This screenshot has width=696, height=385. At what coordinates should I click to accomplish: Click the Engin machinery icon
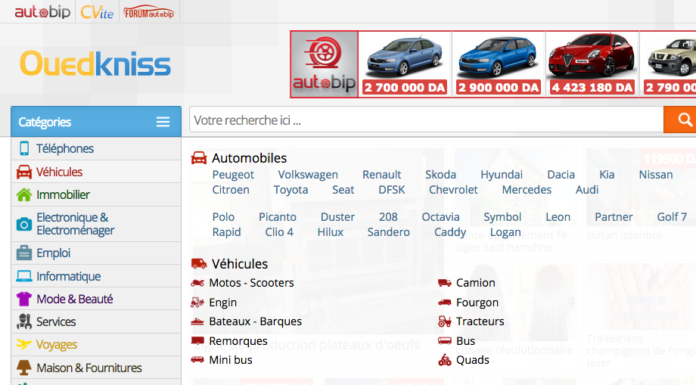click(197, 302)
